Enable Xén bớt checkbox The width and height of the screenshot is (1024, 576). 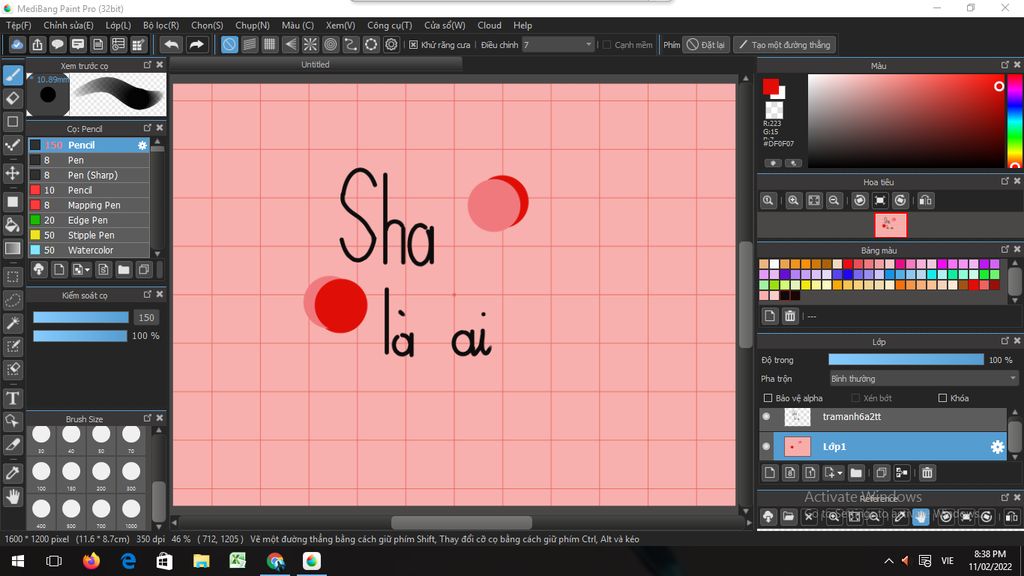point(856,398)
